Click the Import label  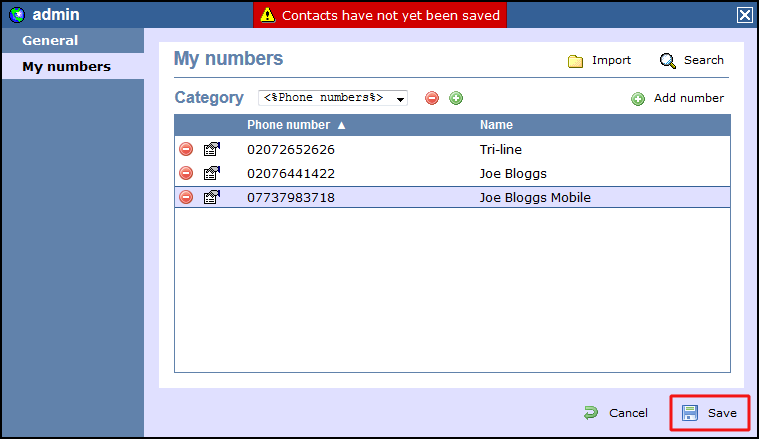[x=611, y=60]
